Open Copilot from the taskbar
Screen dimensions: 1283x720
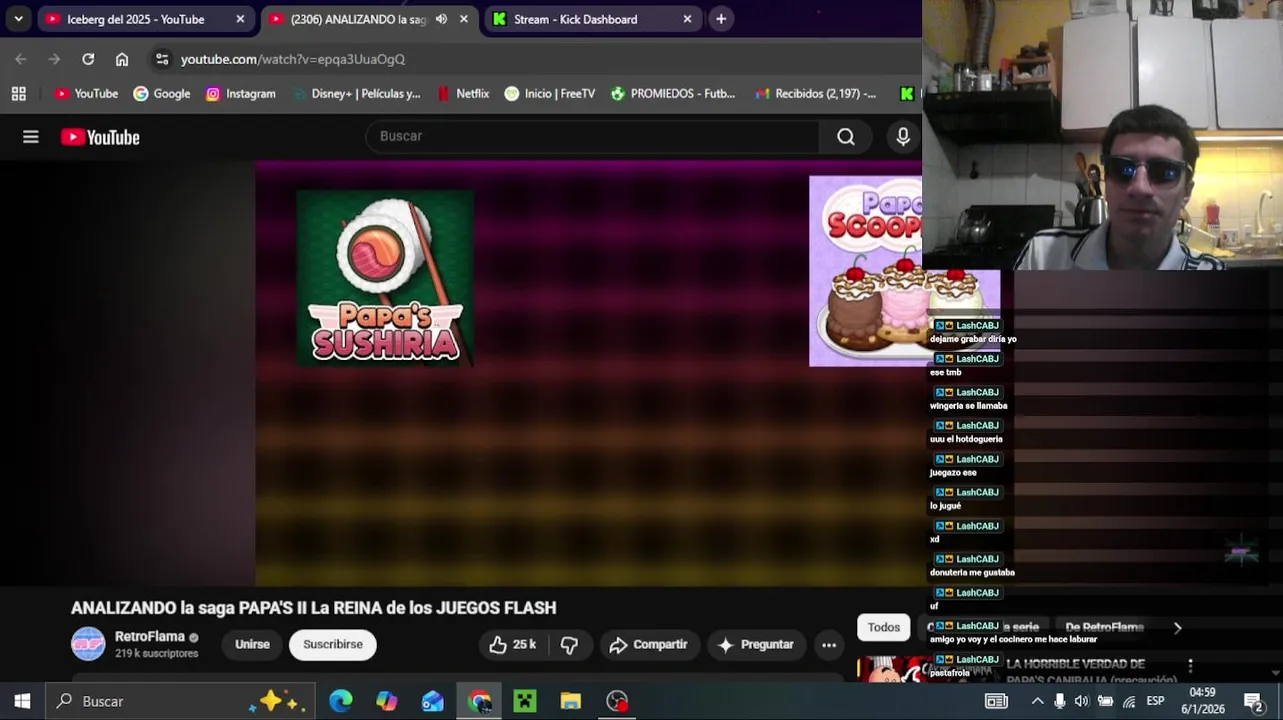[386, 701]
